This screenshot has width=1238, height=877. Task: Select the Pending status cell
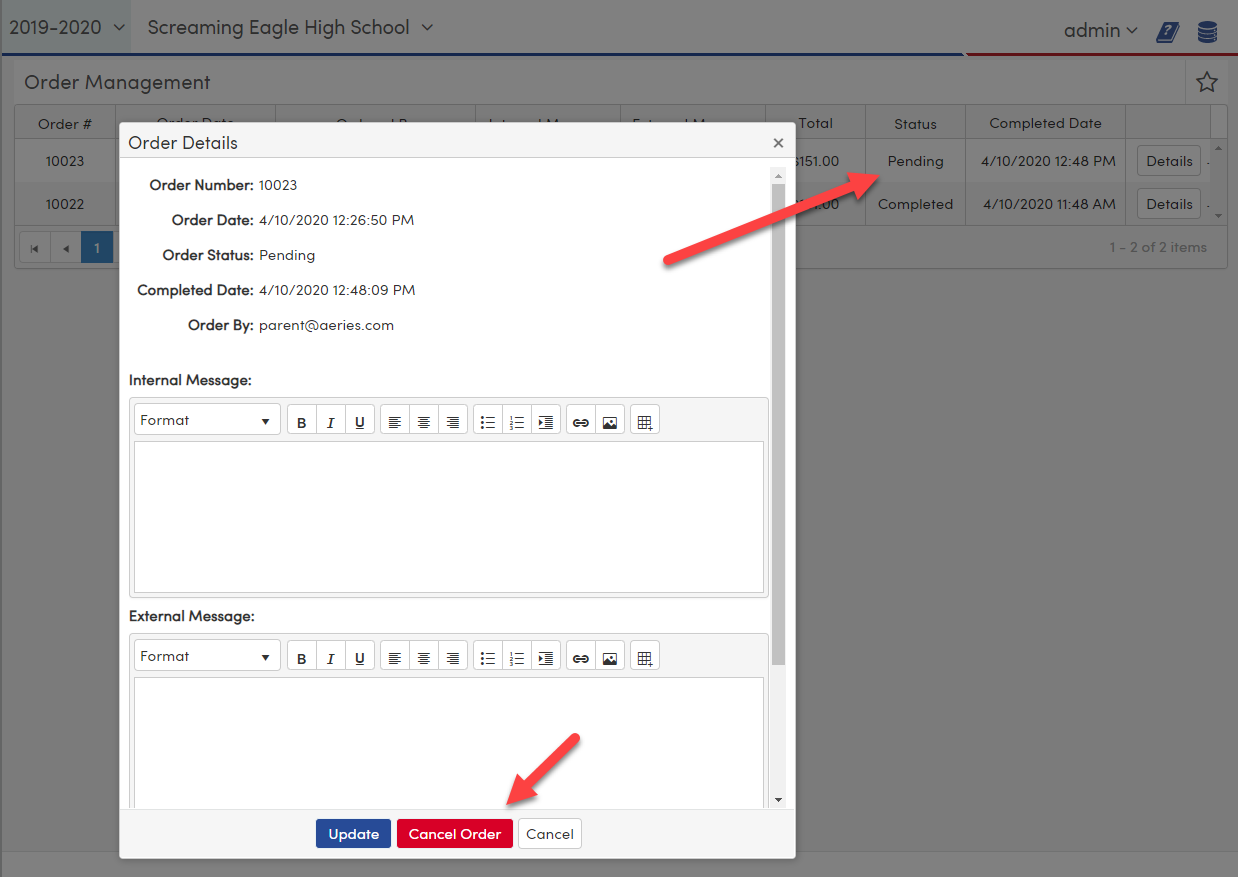(x=915, y=161)
